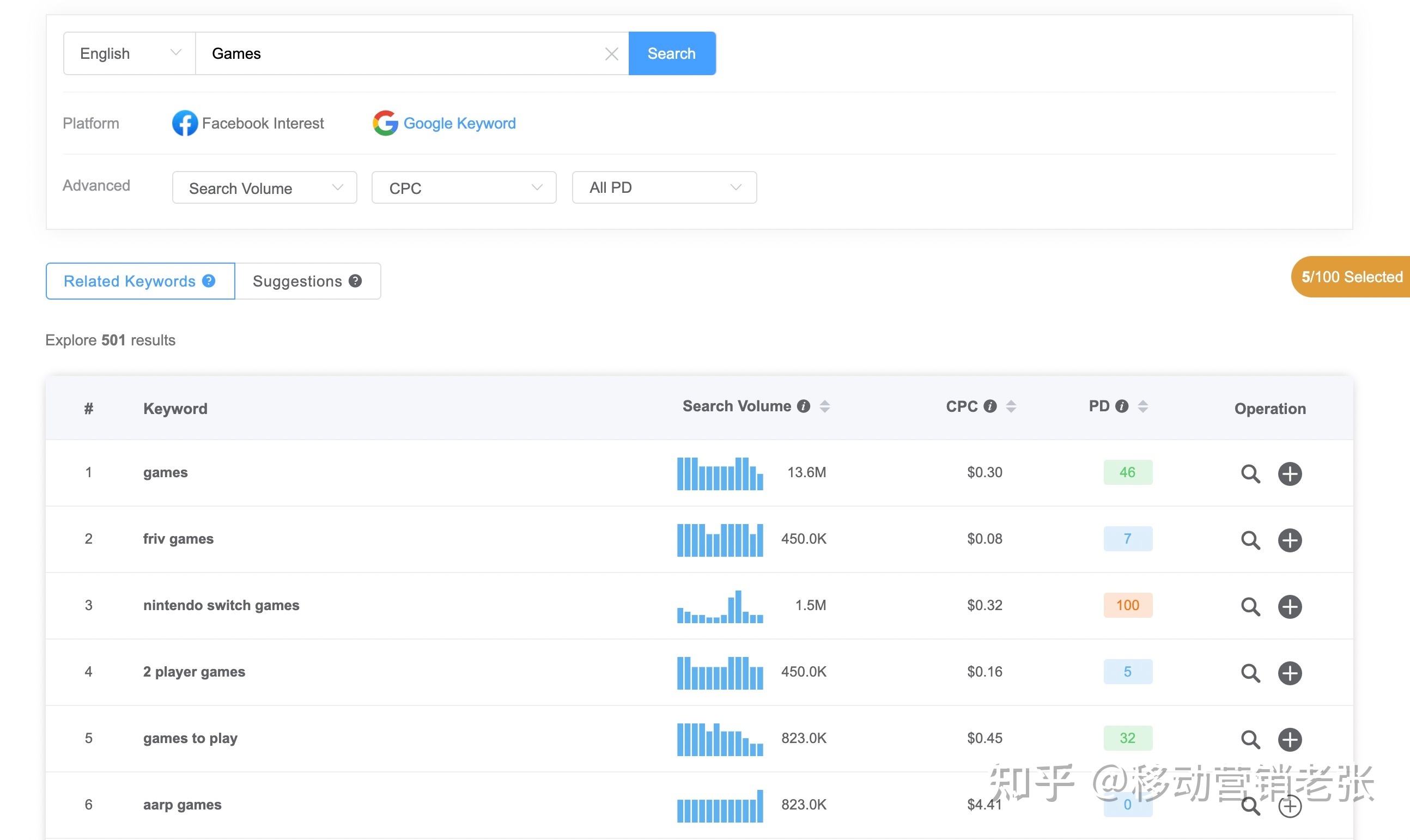Image resolution: width=1410 pixels, height=840 pixels.
Task: Click the CPC value $0.08
Action: 984,538
